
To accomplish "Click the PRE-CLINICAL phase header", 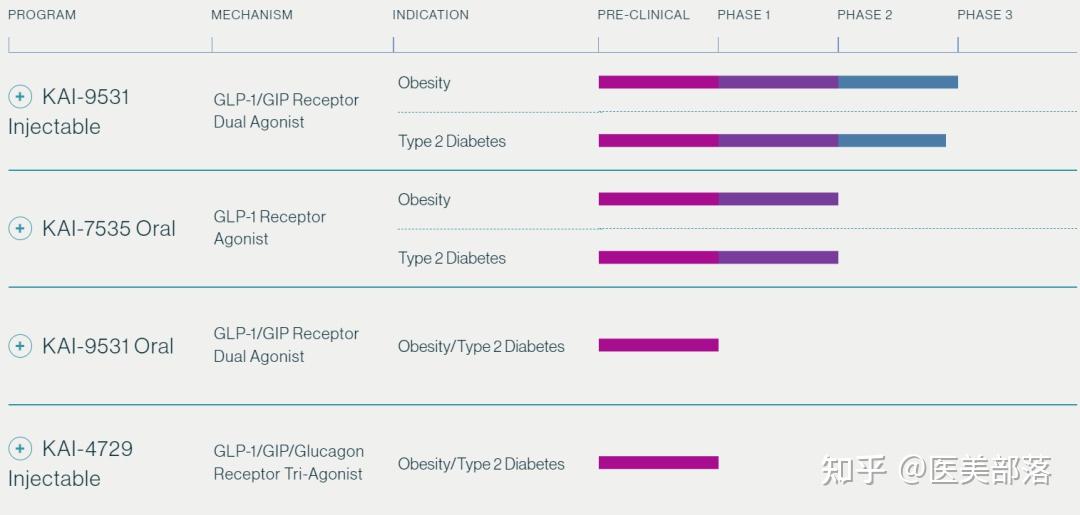I will coord(643,15).
